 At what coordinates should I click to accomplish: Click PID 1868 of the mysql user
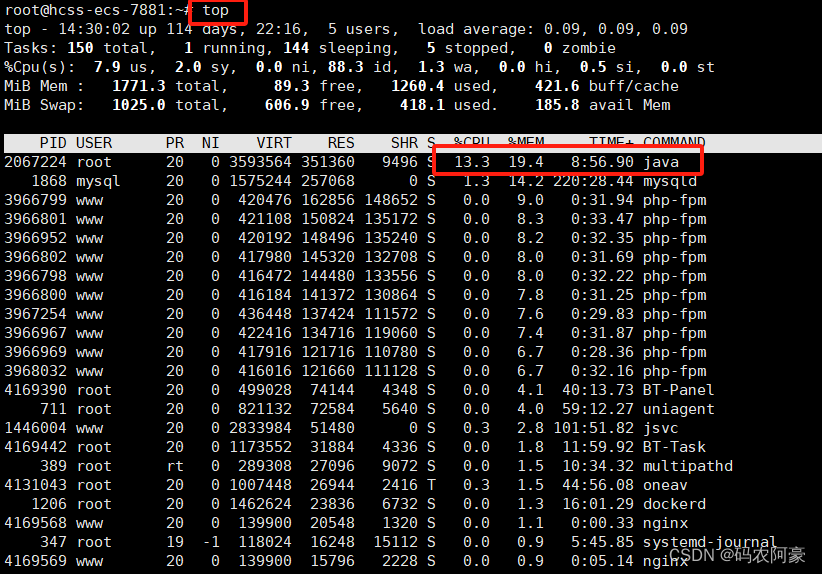pos(49,181)
